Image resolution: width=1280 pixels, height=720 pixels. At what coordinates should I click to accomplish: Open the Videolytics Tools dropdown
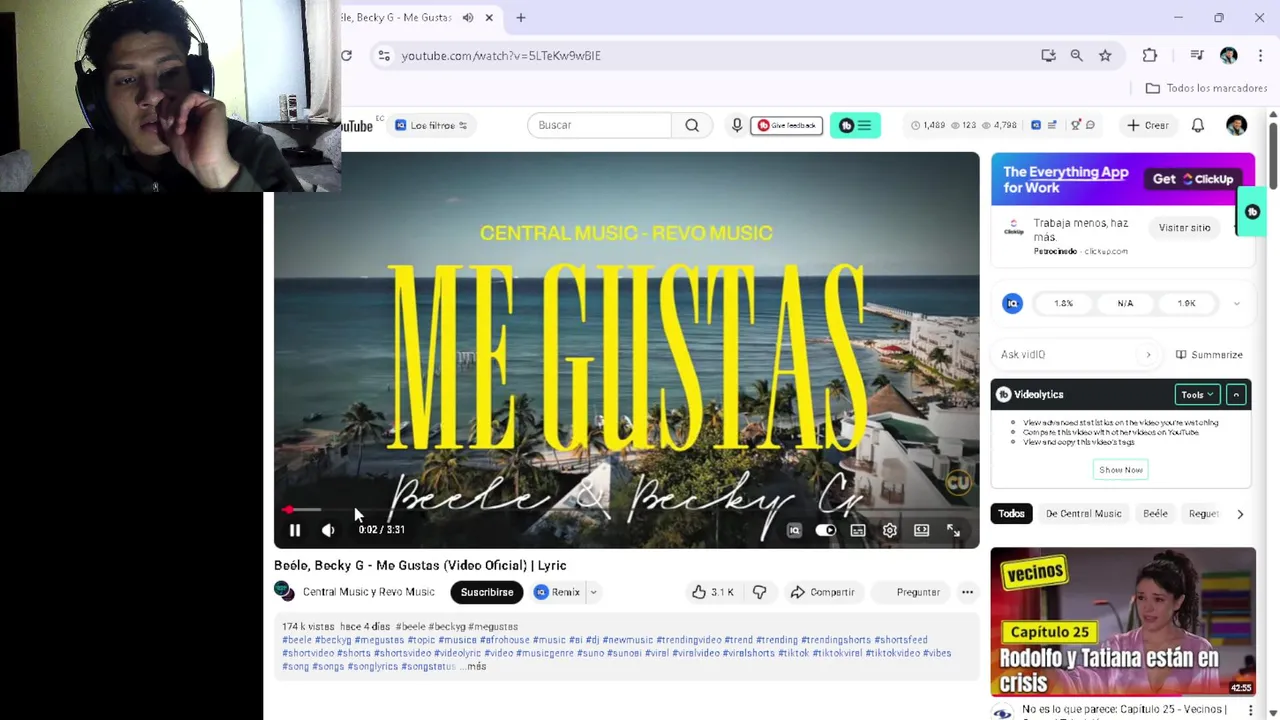(1197, 394)
